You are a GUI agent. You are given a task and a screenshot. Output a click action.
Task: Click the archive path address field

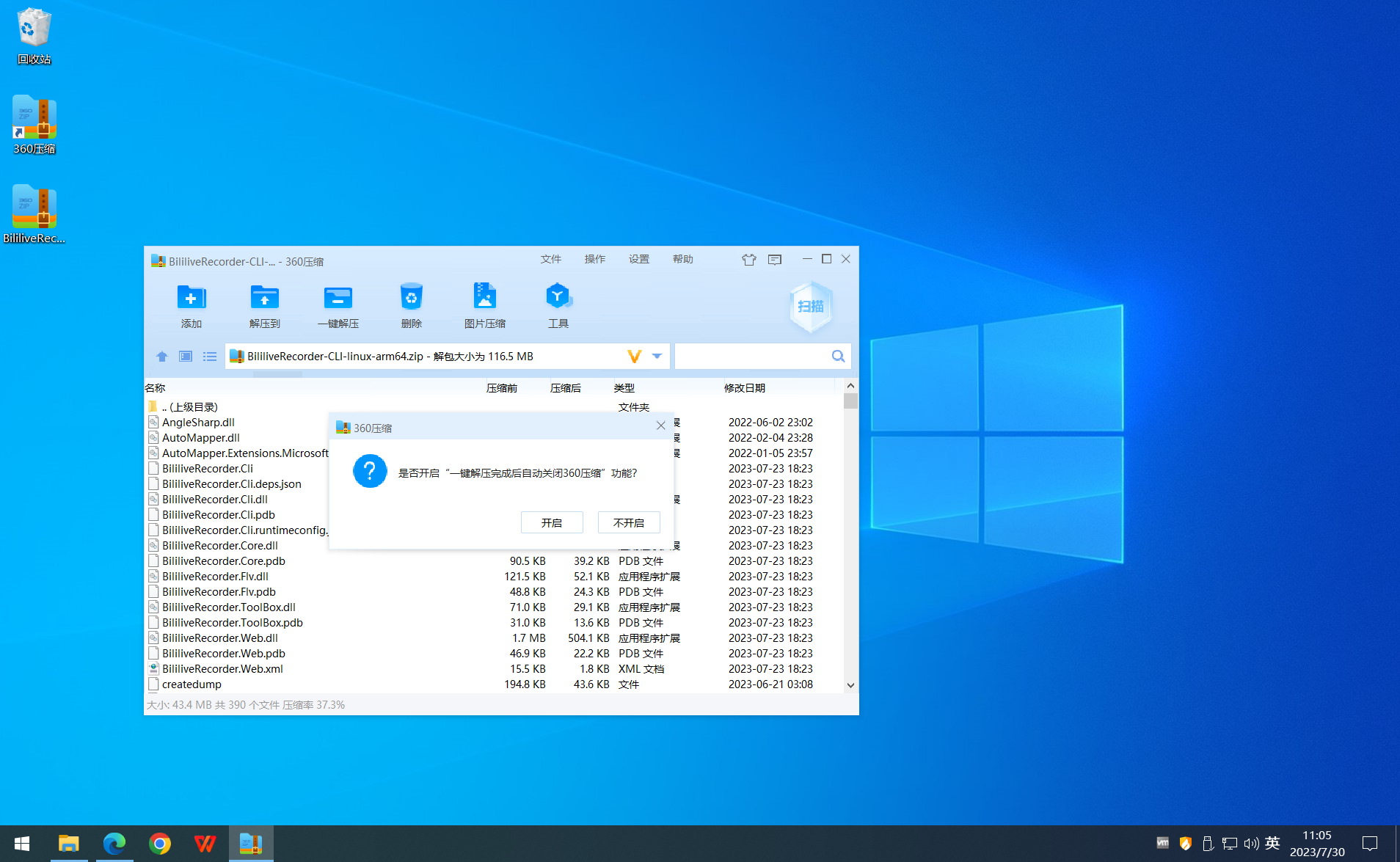coord(427,357)
